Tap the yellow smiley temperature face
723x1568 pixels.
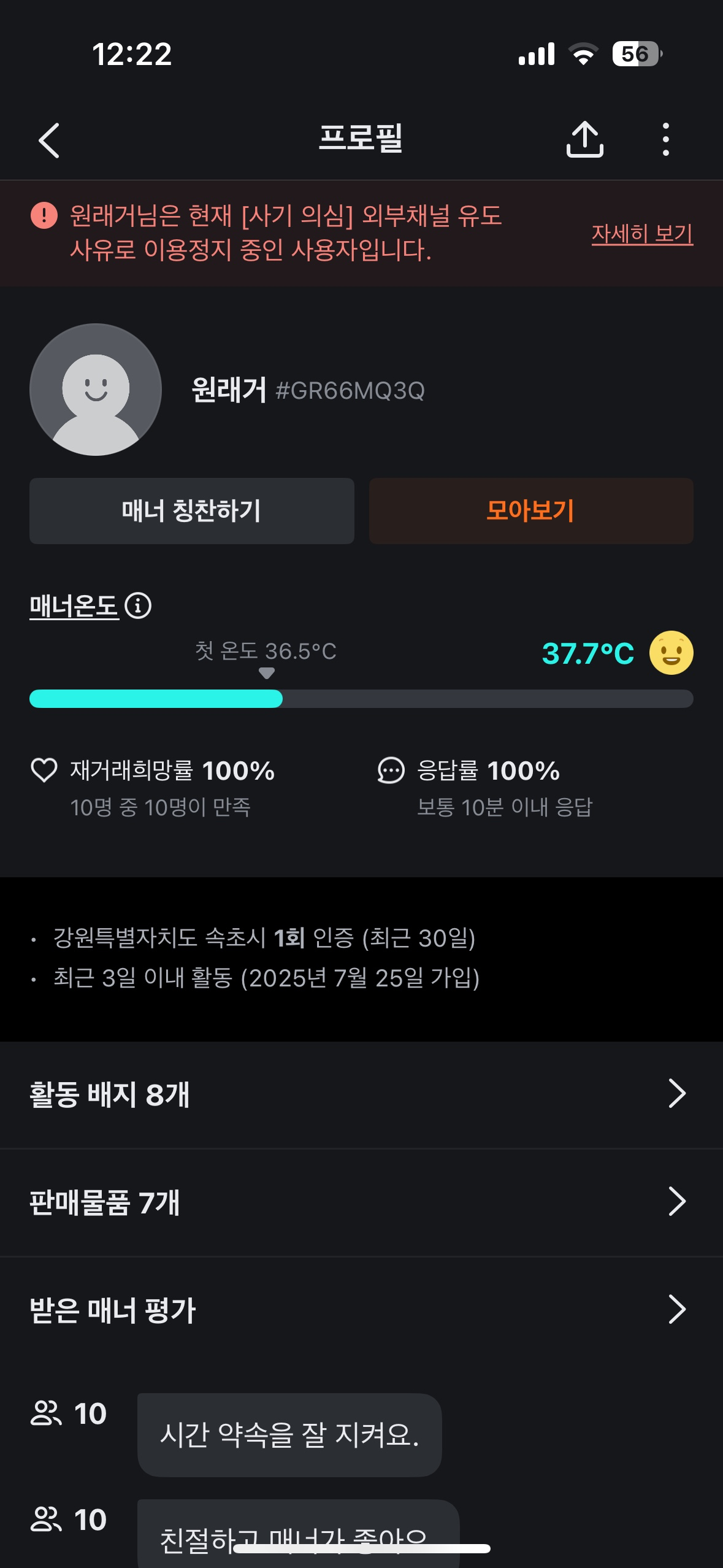[x=671, y=653]
